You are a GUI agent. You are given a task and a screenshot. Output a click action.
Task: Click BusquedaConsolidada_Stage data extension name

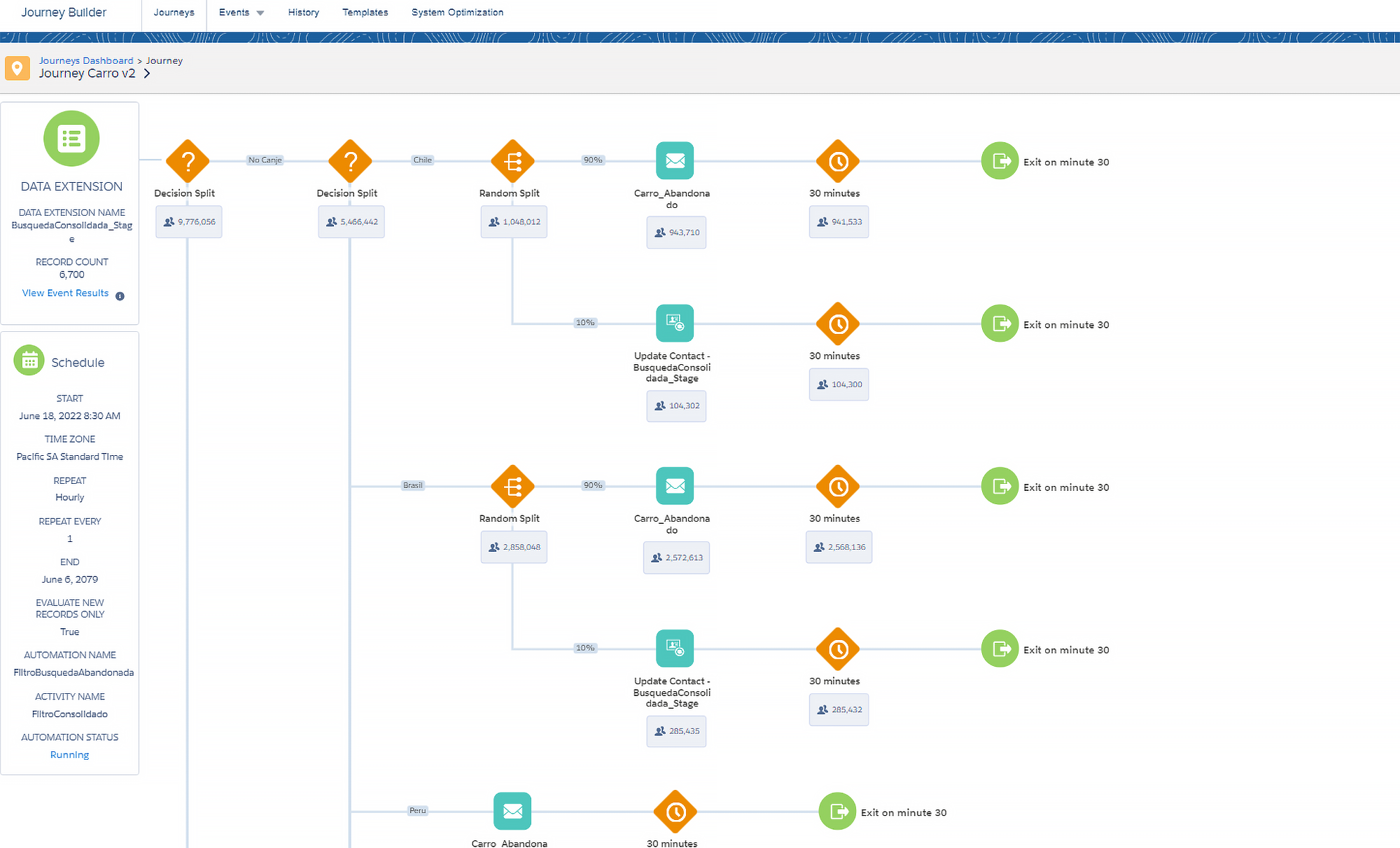[x=71, y=232]
